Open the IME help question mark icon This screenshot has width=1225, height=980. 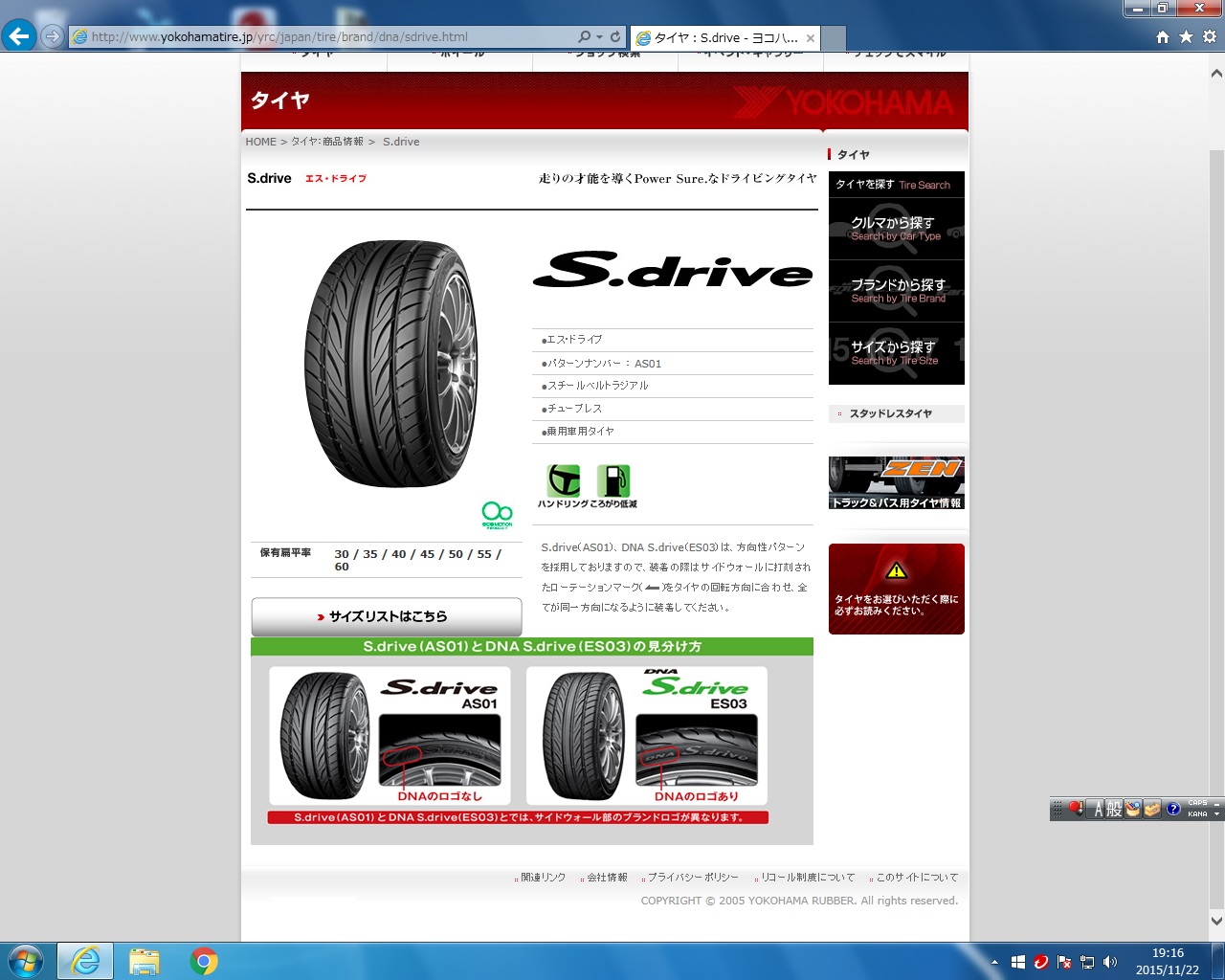pos(1173,810)
